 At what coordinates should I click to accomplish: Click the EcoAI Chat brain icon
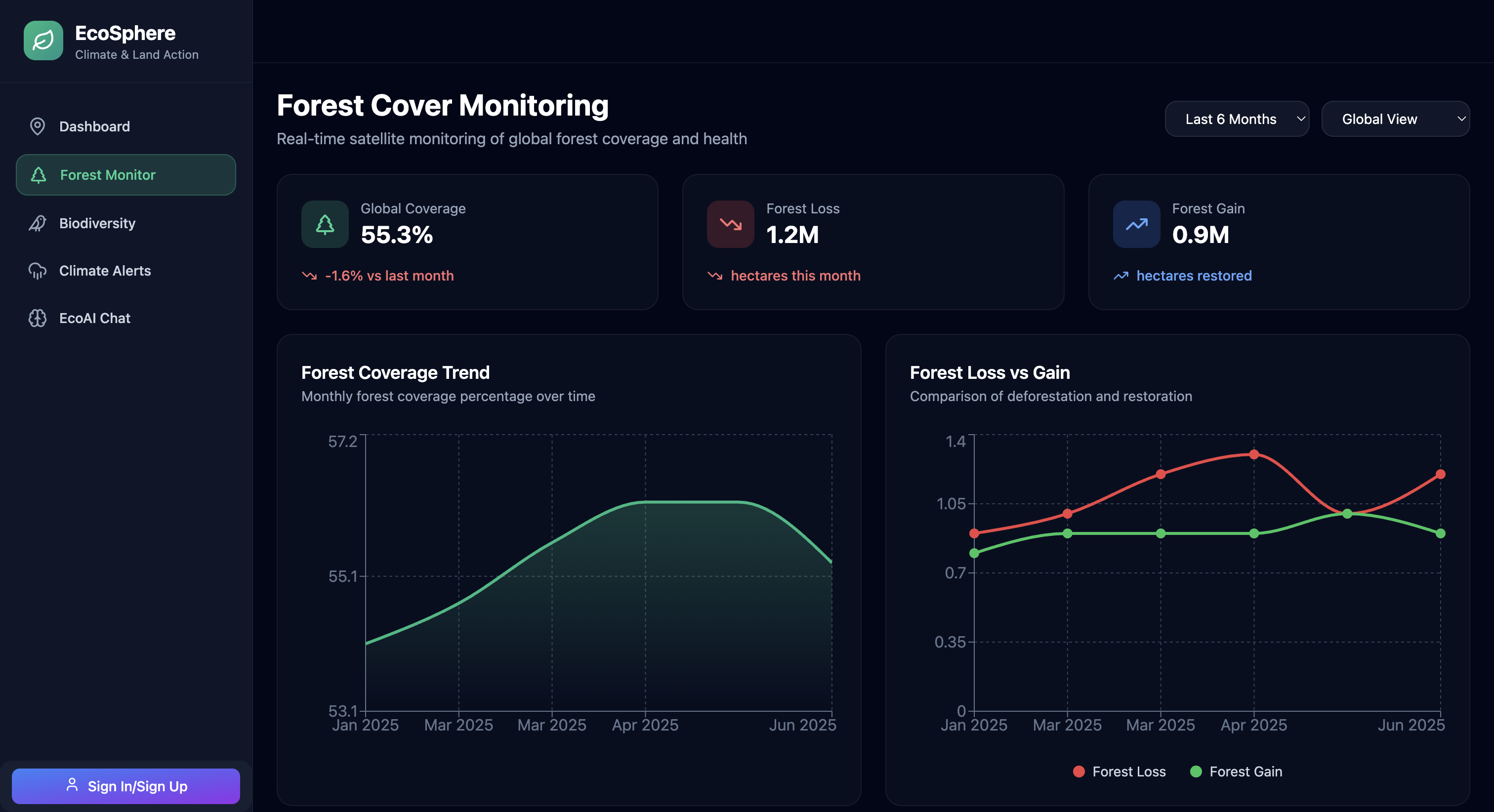click(x=38, y=319)
